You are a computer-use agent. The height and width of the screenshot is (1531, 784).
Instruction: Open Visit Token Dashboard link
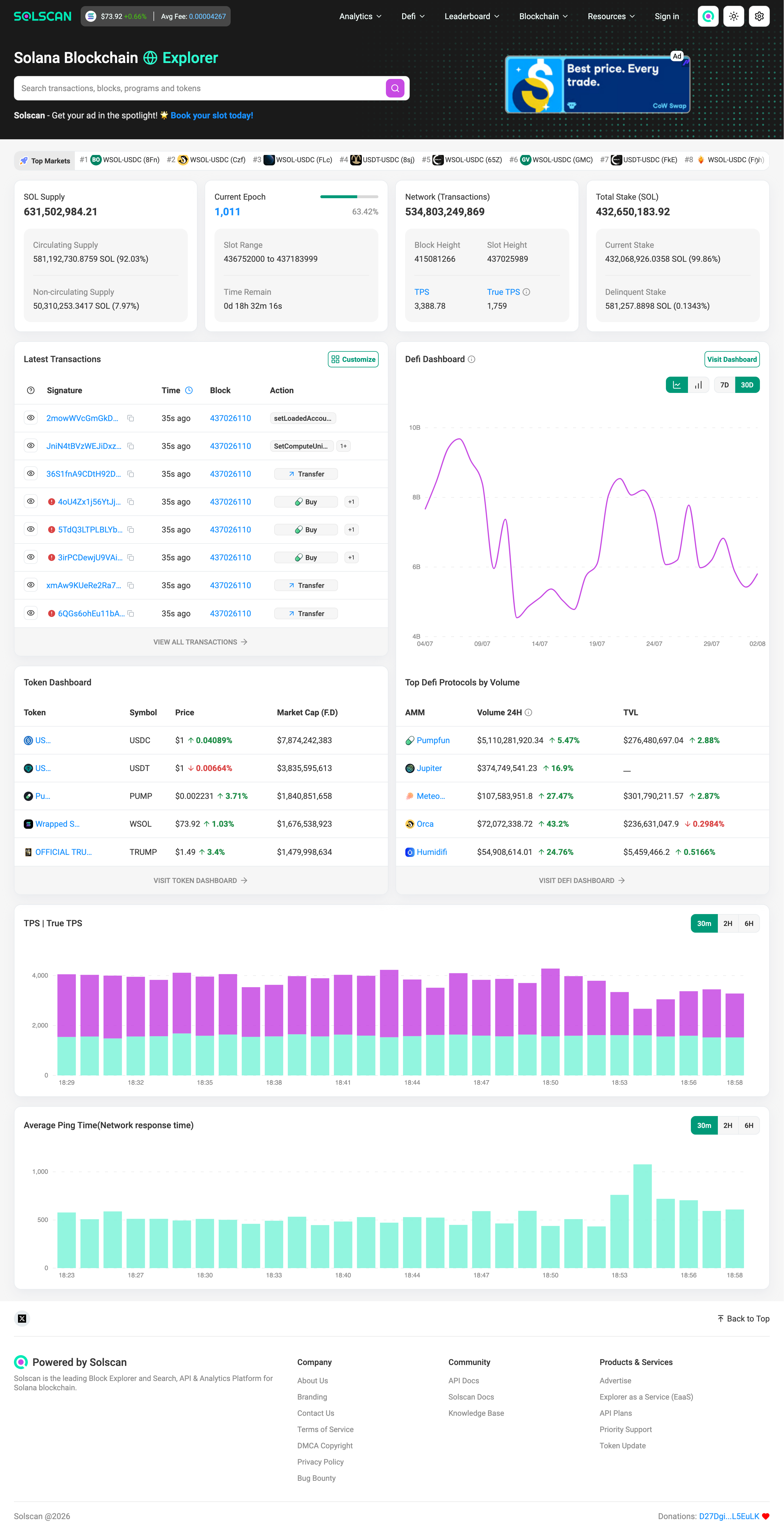[200, 881]
